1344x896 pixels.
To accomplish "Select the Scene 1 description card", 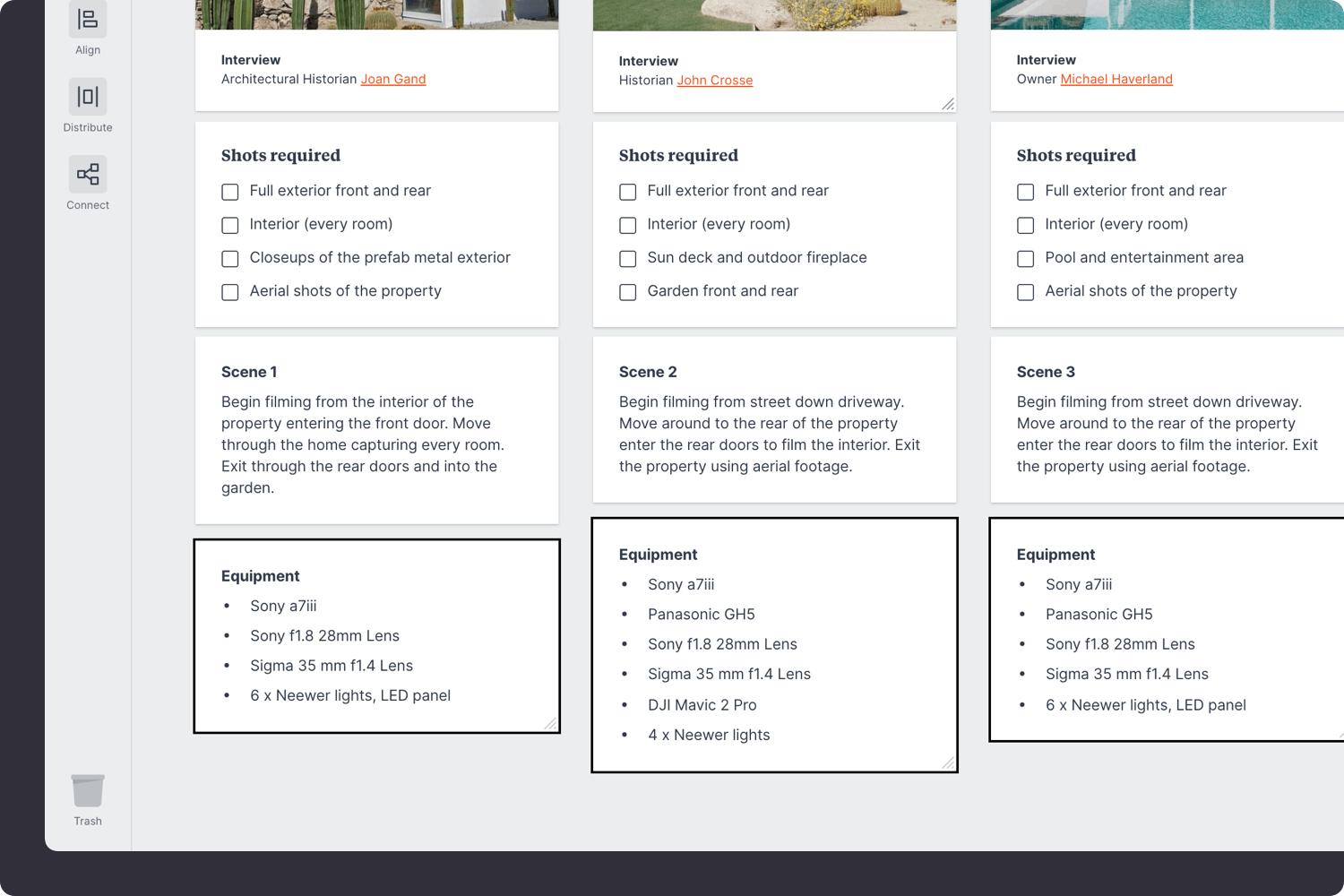I will click(x=376, y=430).
